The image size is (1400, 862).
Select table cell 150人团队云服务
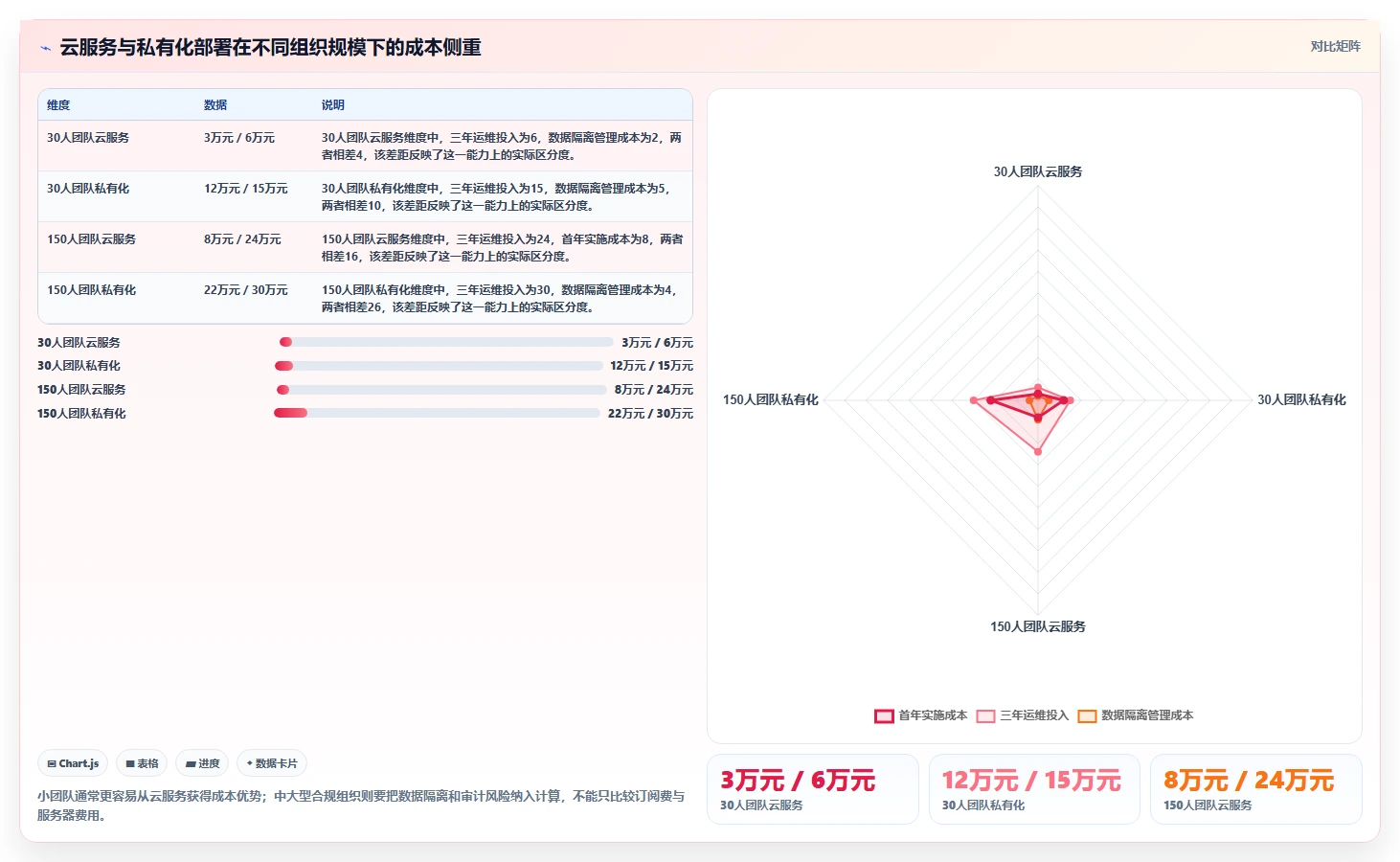92,239
